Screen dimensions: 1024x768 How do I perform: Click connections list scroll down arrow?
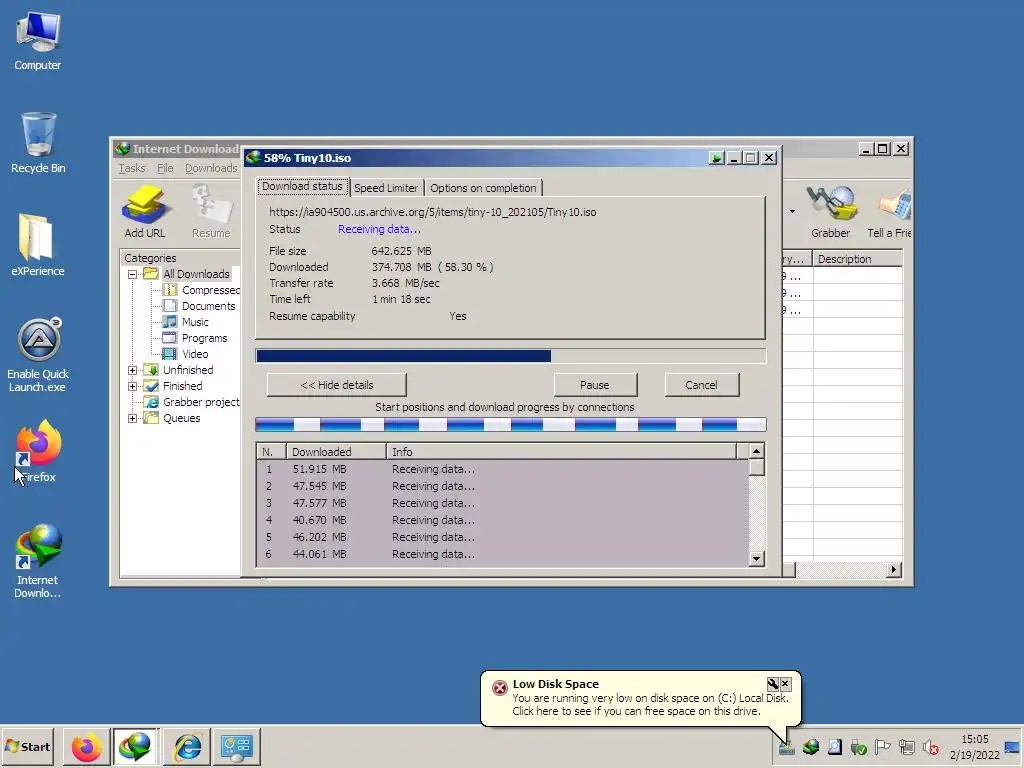(x=756, y=559)
